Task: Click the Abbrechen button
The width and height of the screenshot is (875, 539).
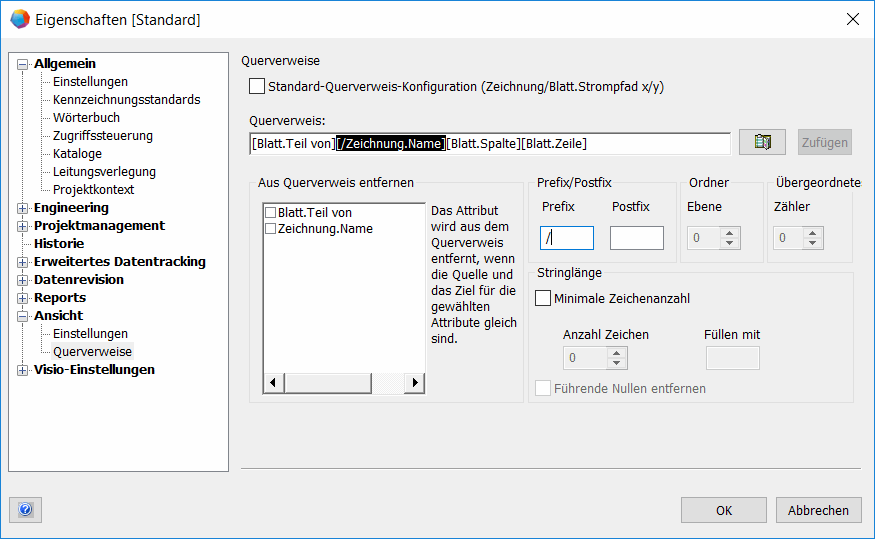Action: [817, 510]
